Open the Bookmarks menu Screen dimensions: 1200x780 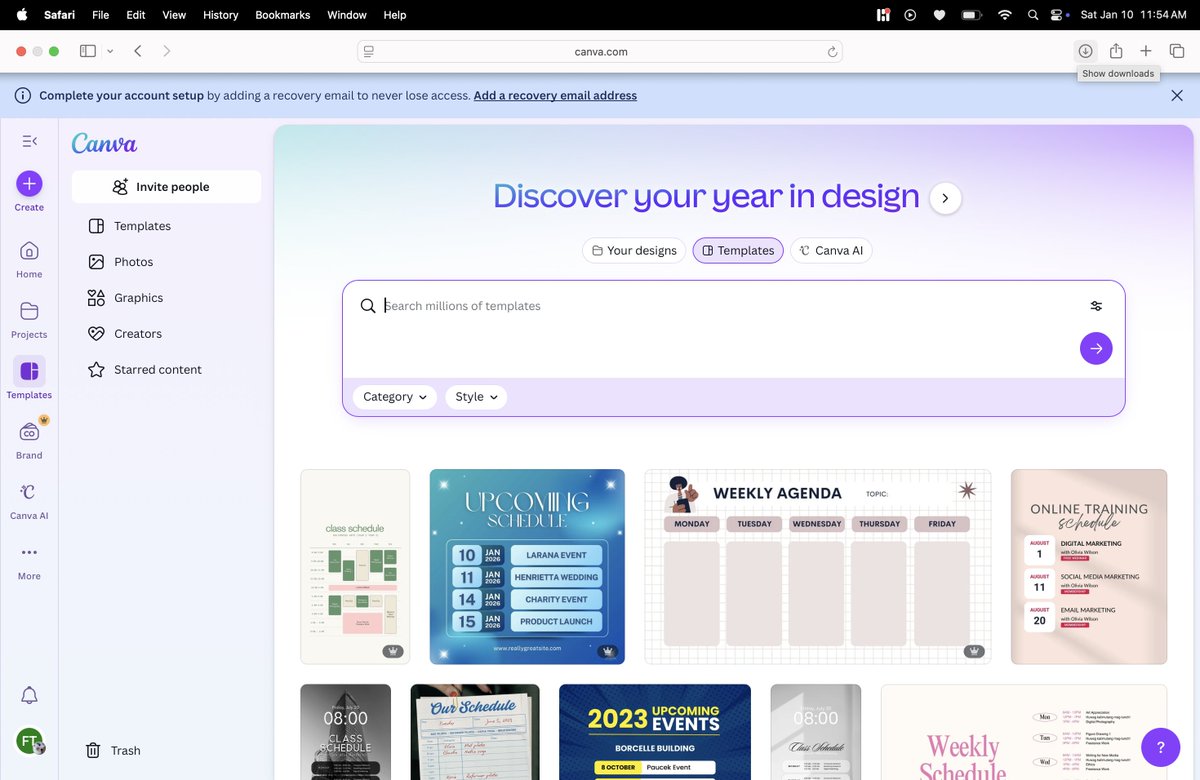pyautogui.click(x=282, y=15)
